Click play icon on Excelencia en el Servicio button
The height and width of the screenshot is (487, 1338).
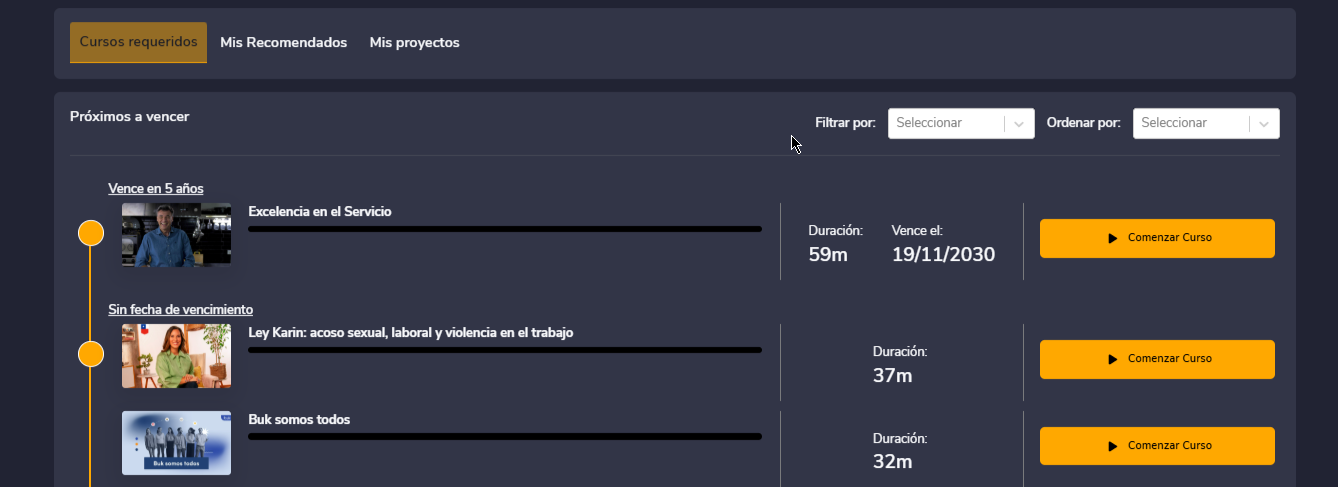tap(1112, 239)
